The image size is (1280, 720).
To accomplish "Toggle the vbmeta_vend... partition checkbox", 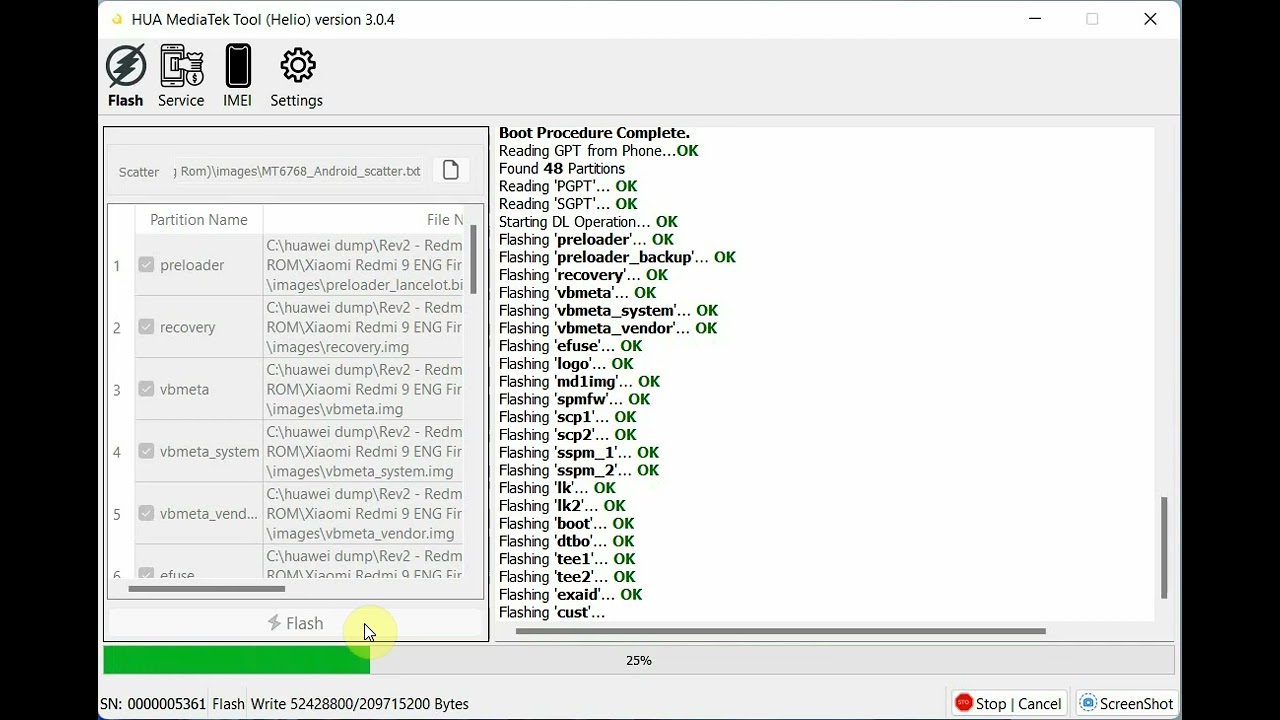I will (146, 513).
